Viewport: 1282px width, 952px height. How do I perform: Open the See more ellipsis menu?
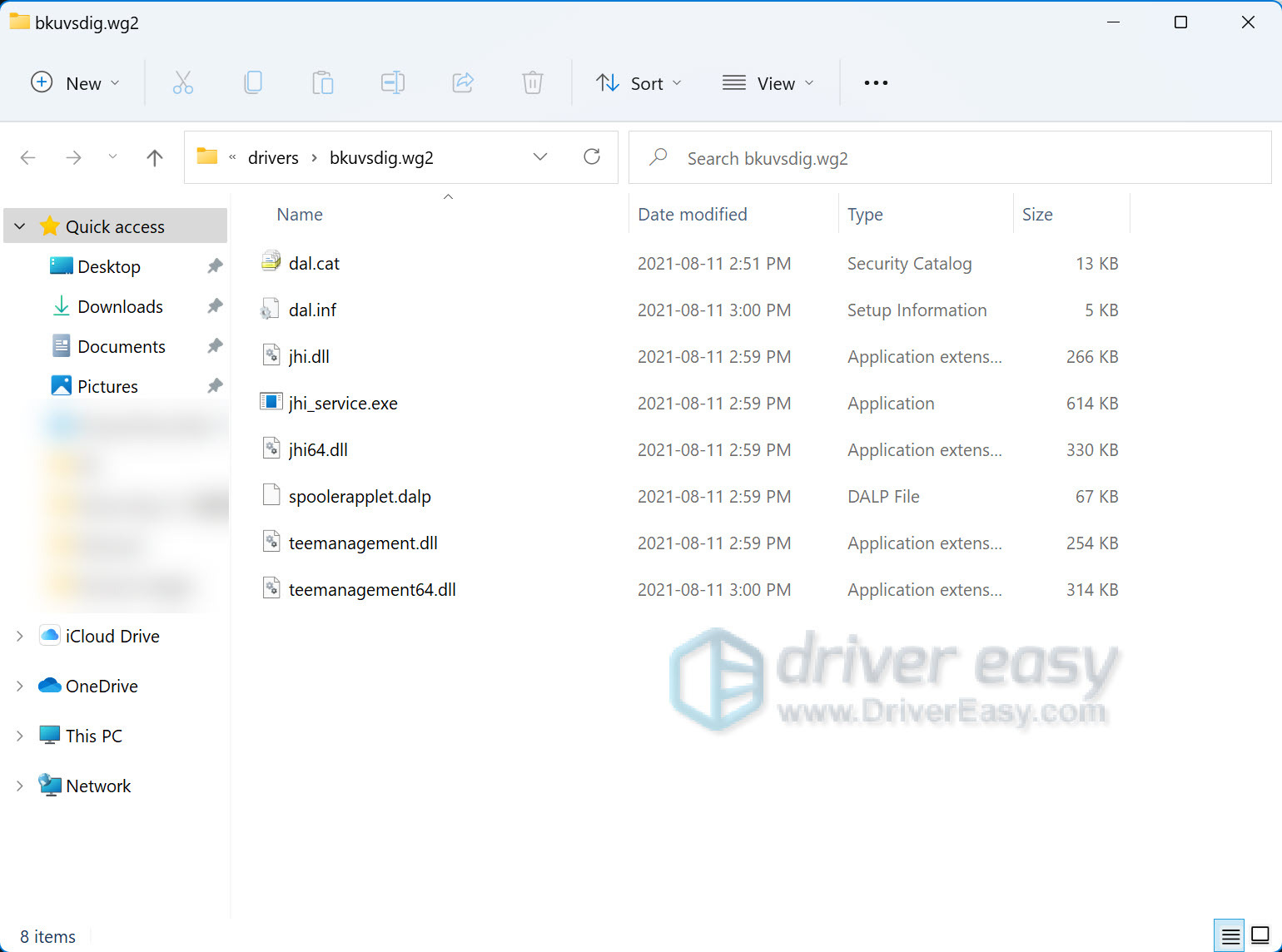(876, 82)
